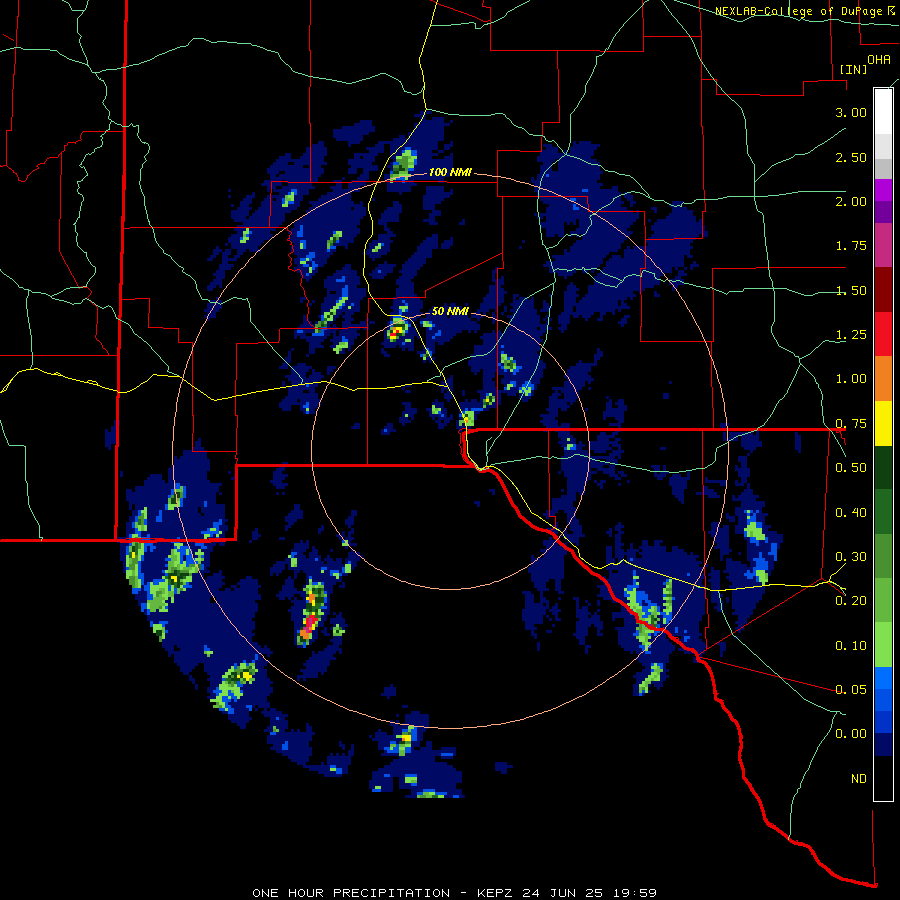Pick the pink legend swatch
The image size is (900, 900).
[883, 246]
